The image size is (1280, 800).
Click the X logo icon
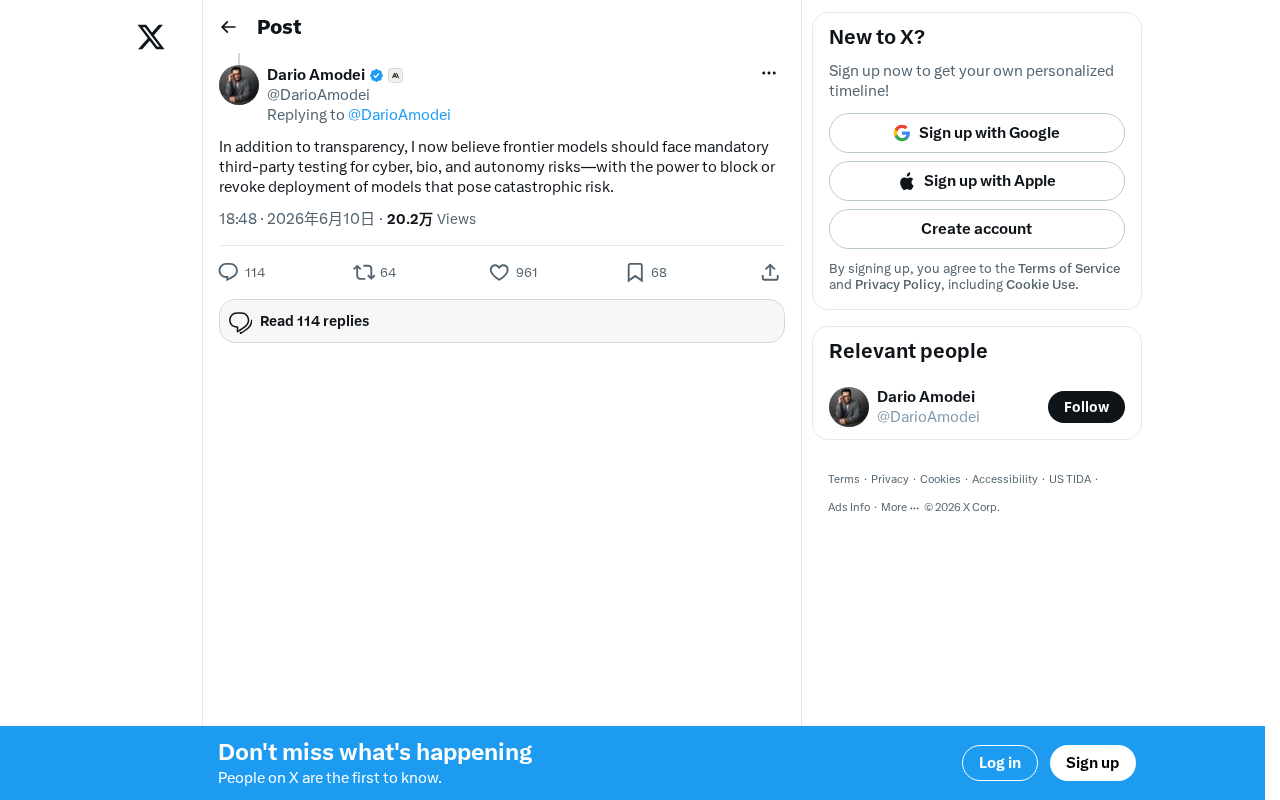tap(151, 38)
